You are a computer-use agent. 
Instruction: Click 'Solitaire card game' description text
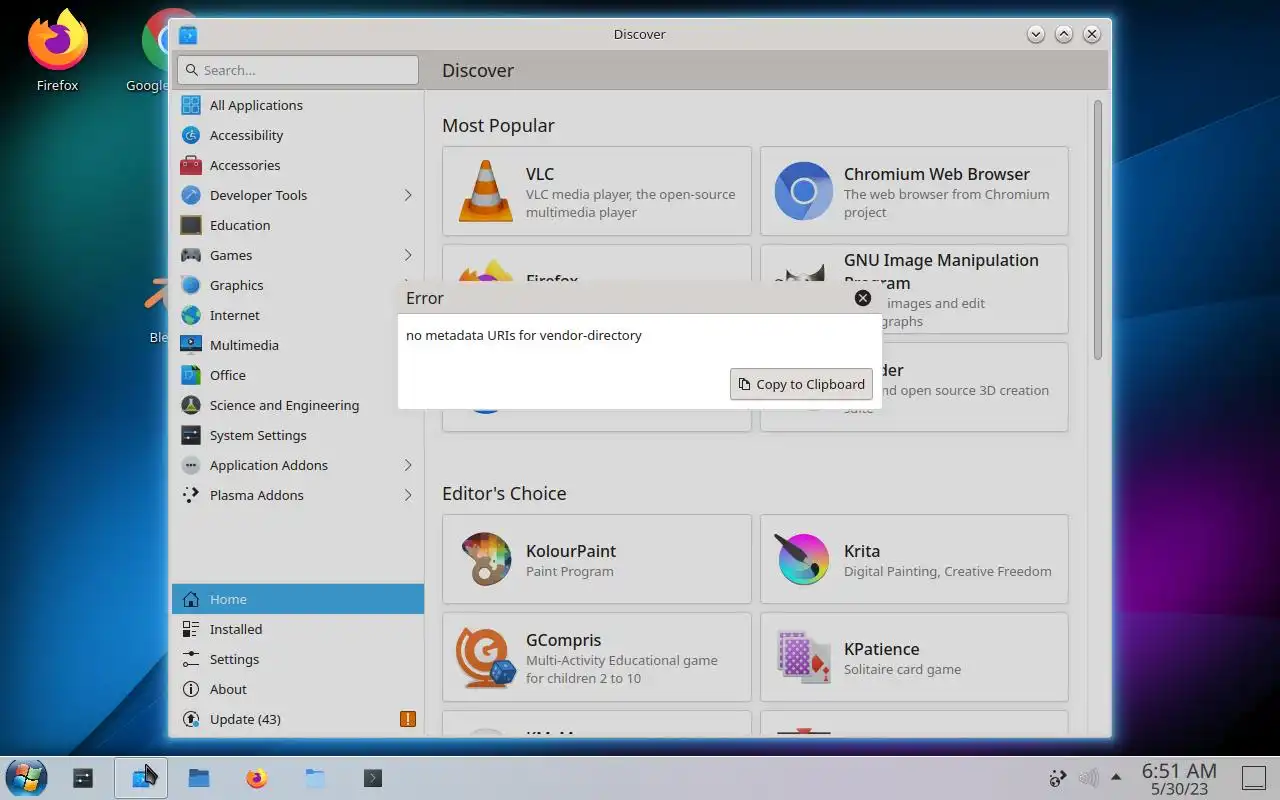click(902, 670)
